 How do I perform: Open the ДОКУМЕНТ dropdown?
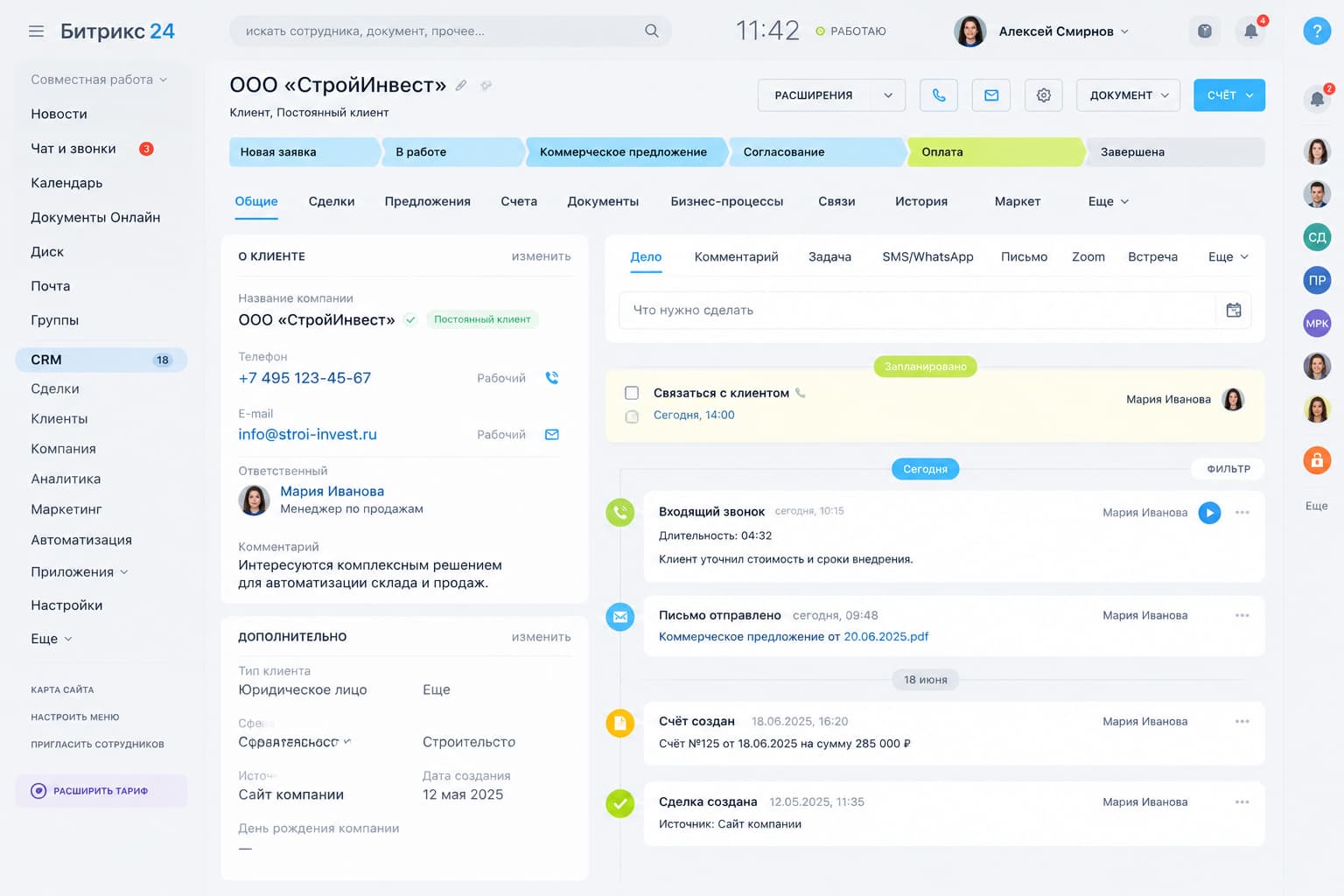1128,95
